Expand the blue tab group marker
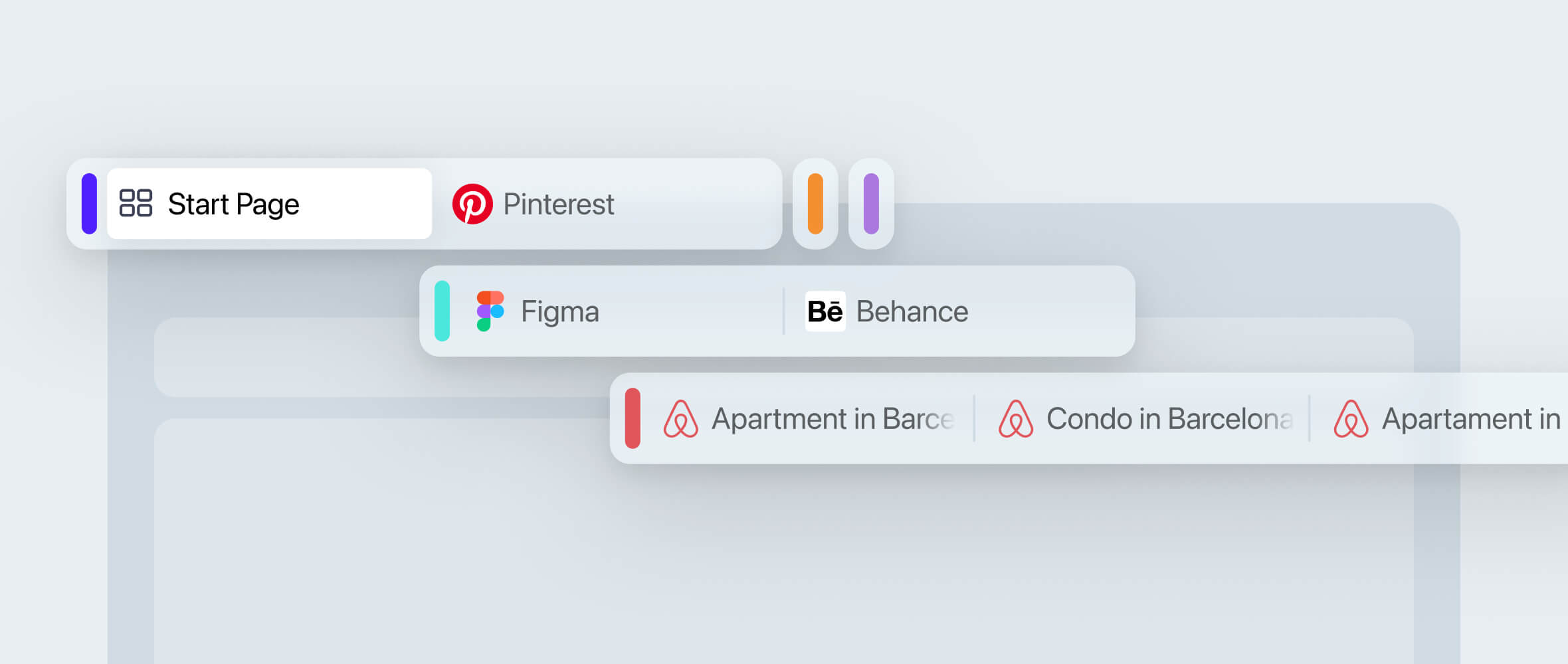The image size is (1568, 664). 88,203
